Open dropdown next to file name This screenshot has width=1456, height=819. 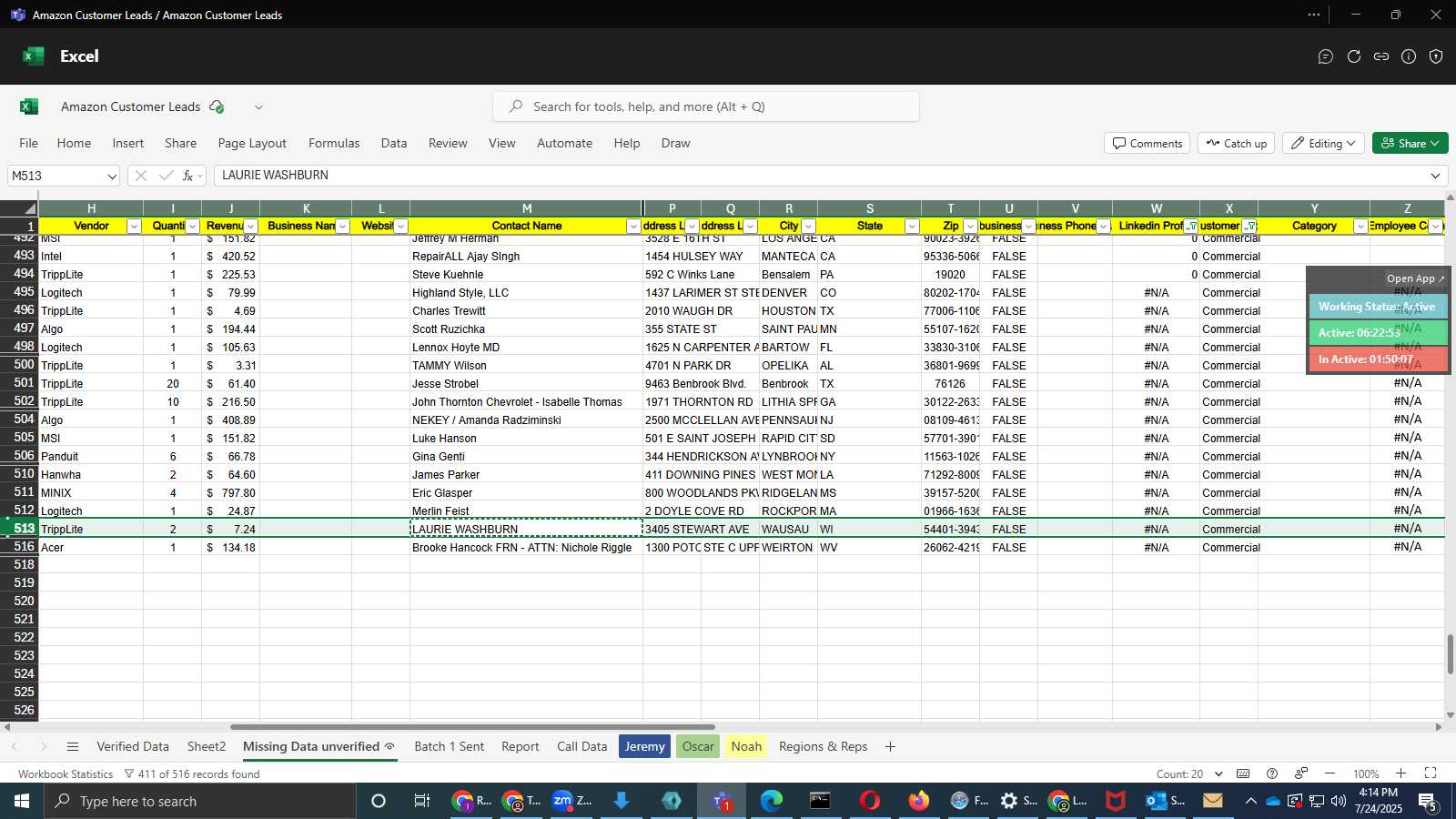(x=258, y=107)
